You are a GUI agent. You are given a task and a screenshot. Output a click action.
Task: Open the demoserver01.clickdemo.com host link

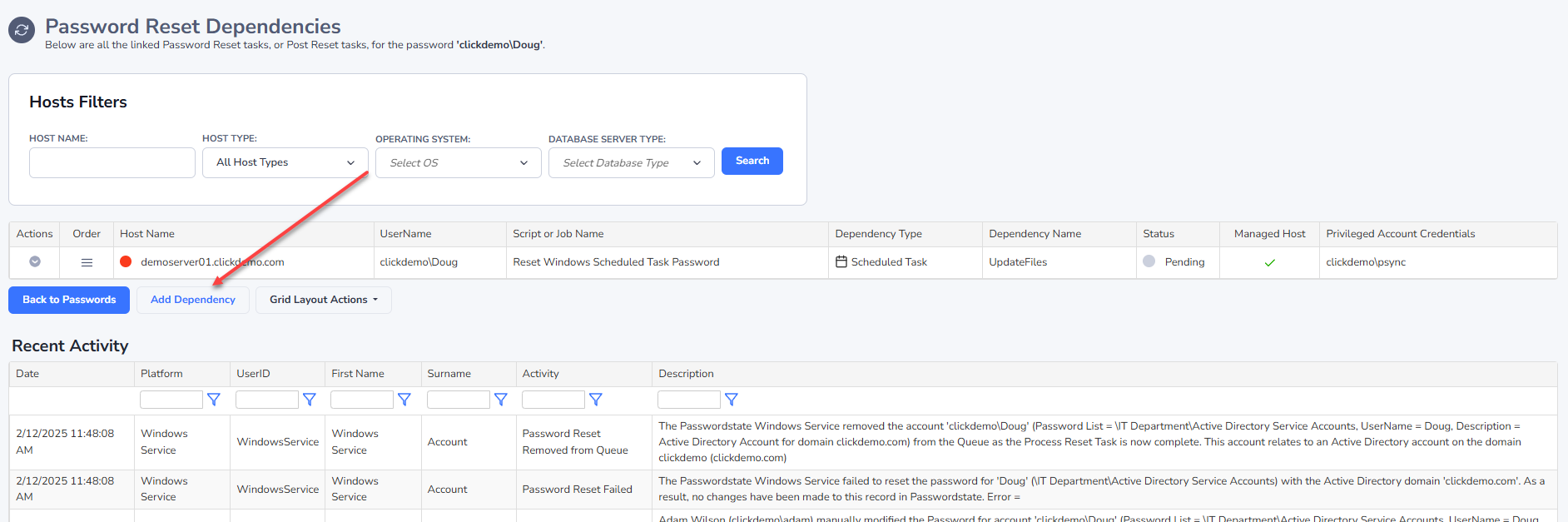[x=212, y=262]
